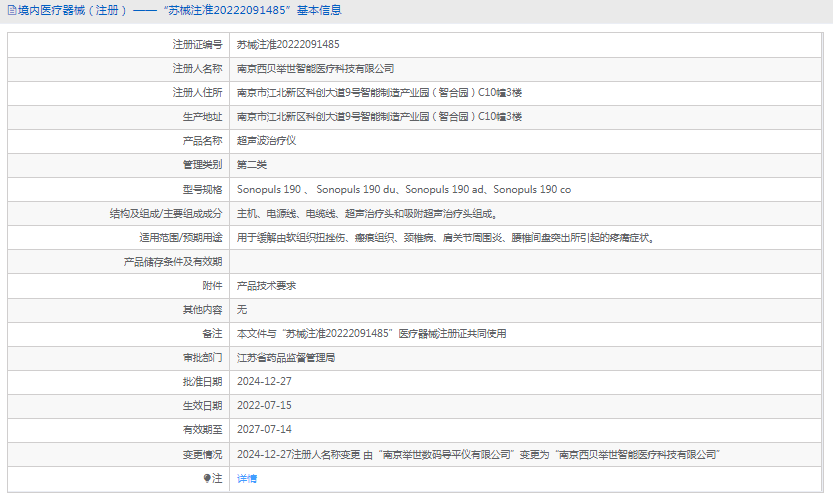833x500 pixels.
Task: Select registration number 苏械注准20222091485 value
Action: click(x=288, y=45)
